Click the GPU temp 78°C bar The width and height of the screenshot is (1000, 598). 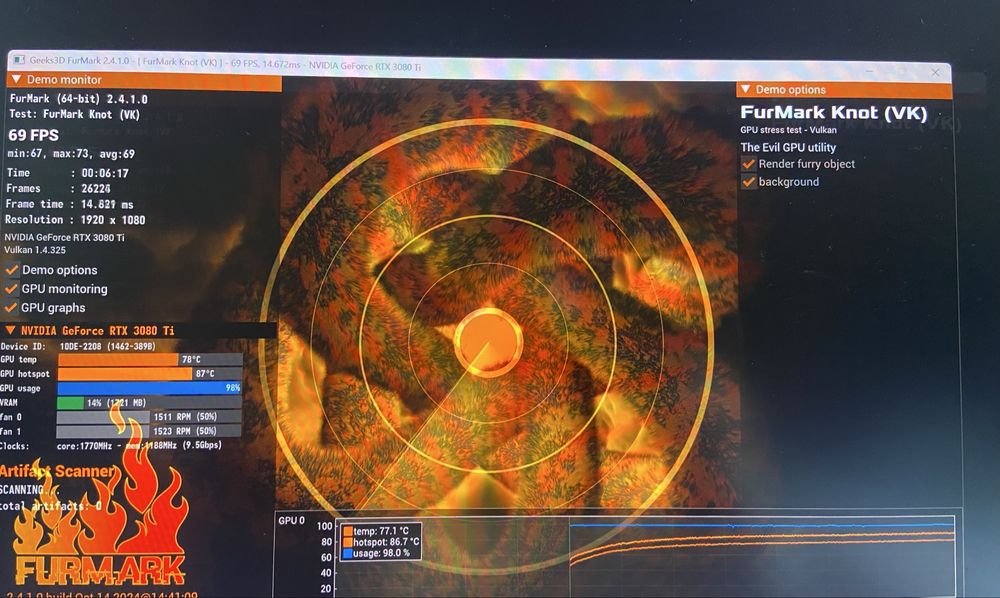point(150,360)
